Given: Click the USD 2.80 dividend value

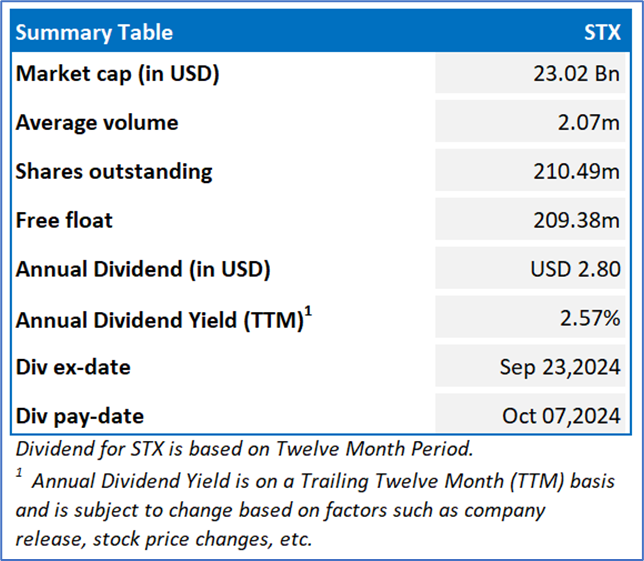Looking at the screenshot, I should tap(575, 269).
